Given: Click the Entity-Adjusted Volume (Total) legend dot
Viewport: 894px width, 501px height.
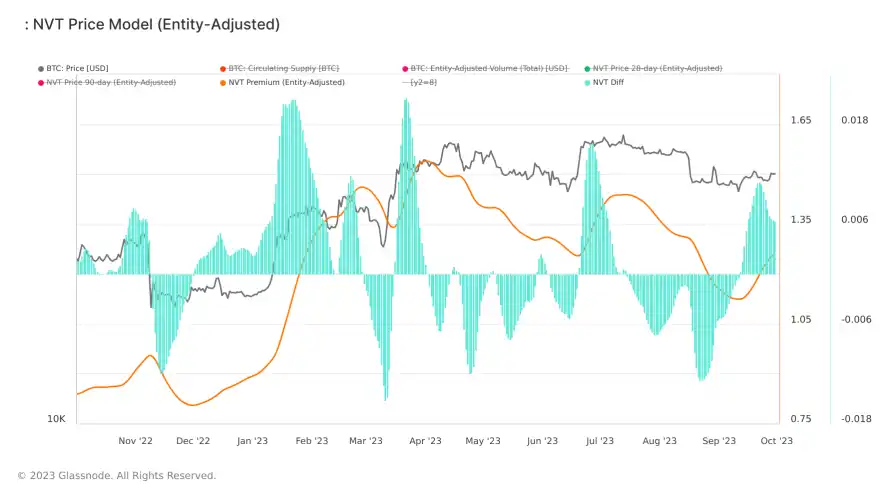Looking at the screenshot, I should tap(405, 68).
